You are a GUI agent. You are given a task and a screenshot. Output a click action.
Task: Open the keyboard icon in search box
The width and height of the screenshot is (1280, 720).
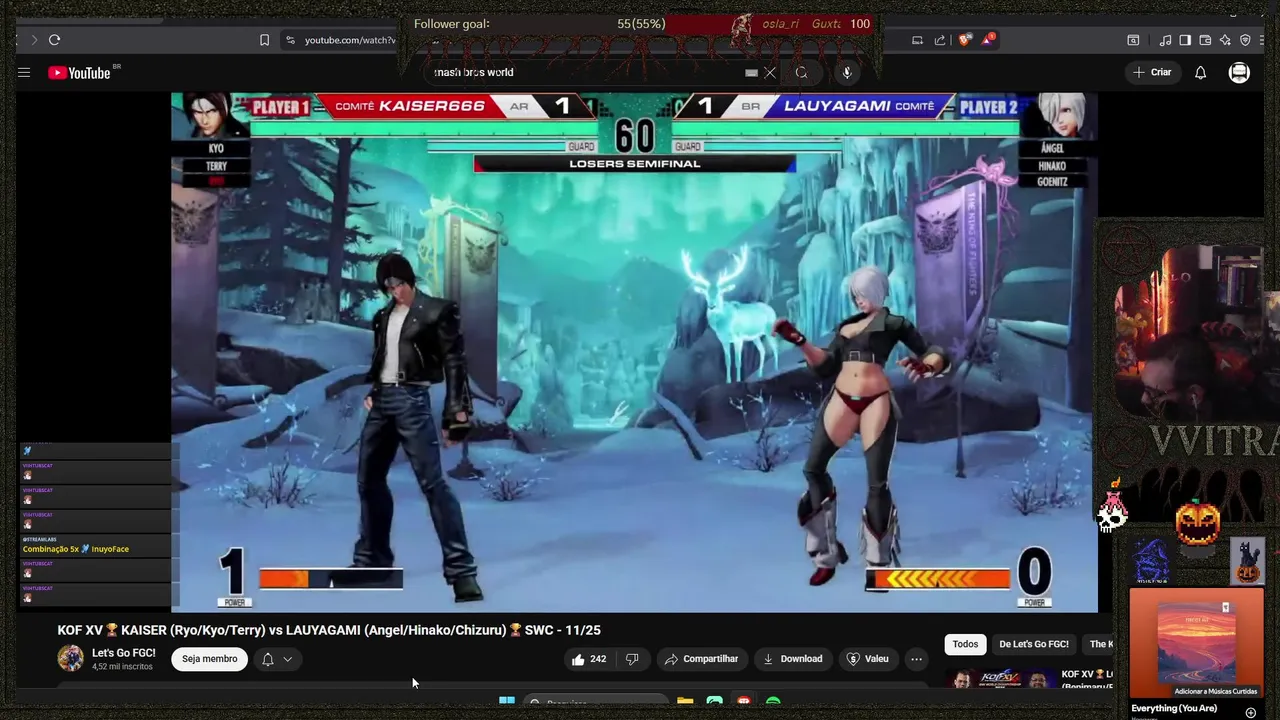coord(751,72)
